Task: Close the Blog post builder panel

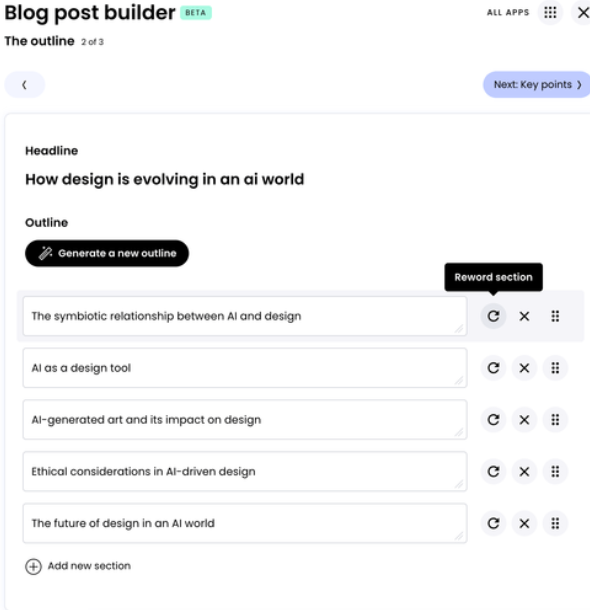Action: click(582, 12)
